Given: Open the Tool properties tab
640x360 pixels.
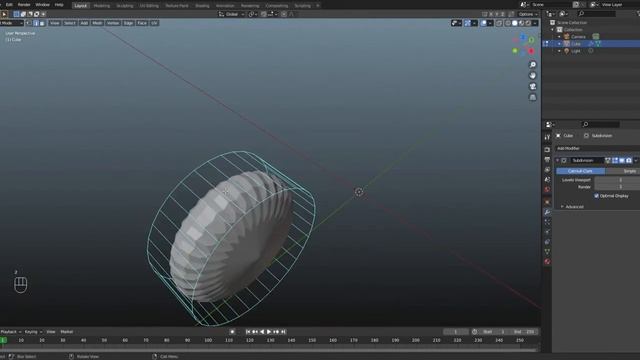Looking at the screenshot, I should click(x=547, y=137).
